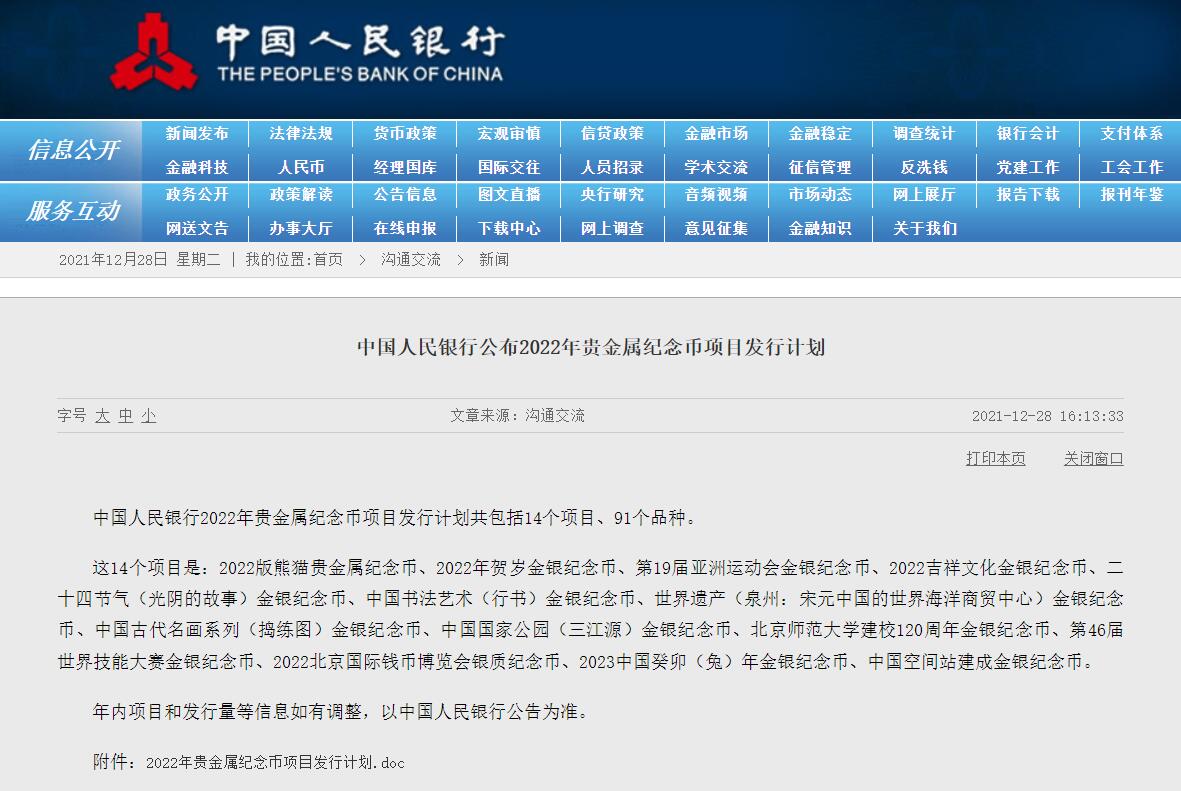
Task: Click the 打印本页 link
Action: point(996,459)
